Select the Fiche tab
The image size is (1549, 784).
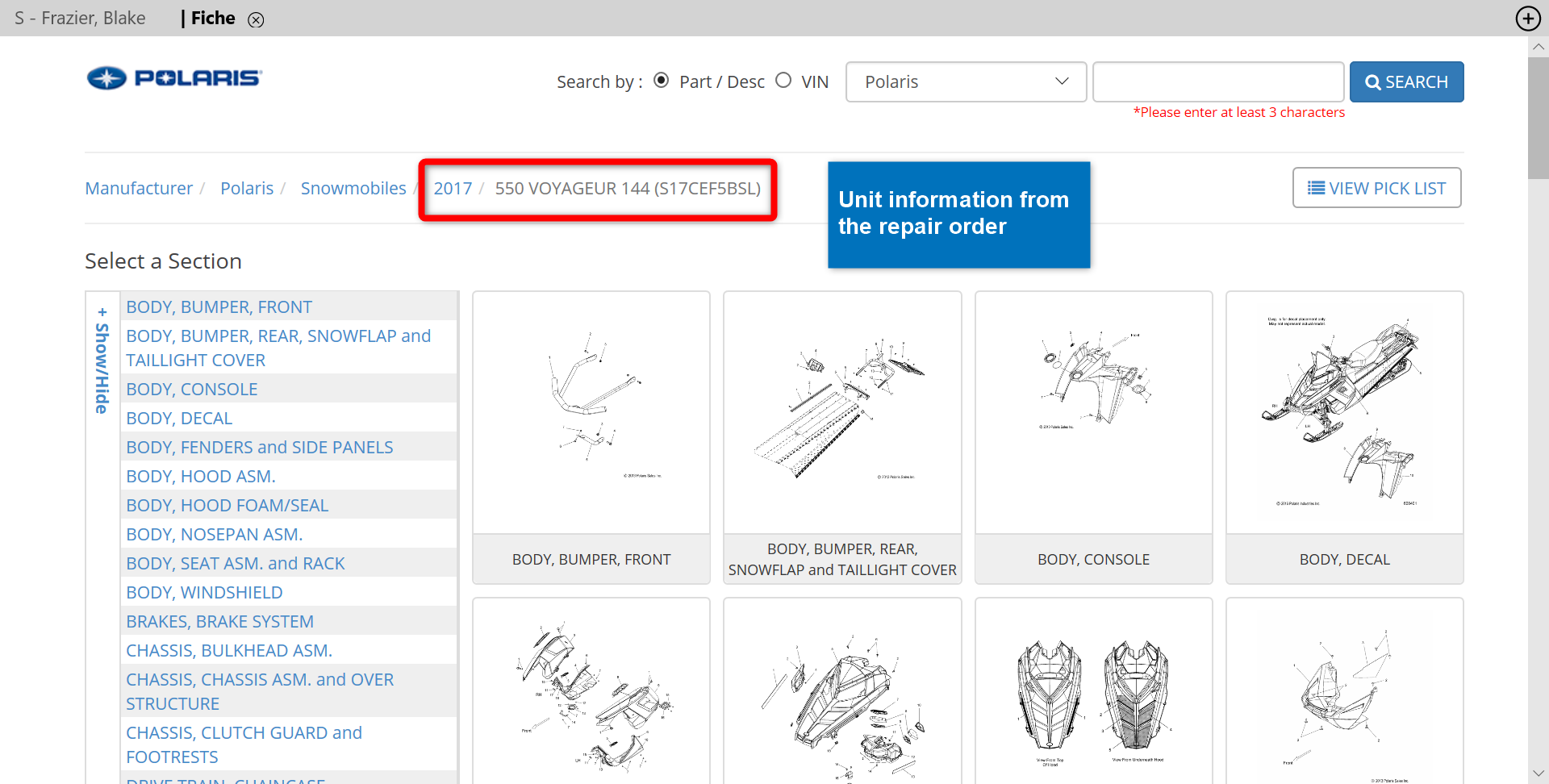(x=213, y=18)
